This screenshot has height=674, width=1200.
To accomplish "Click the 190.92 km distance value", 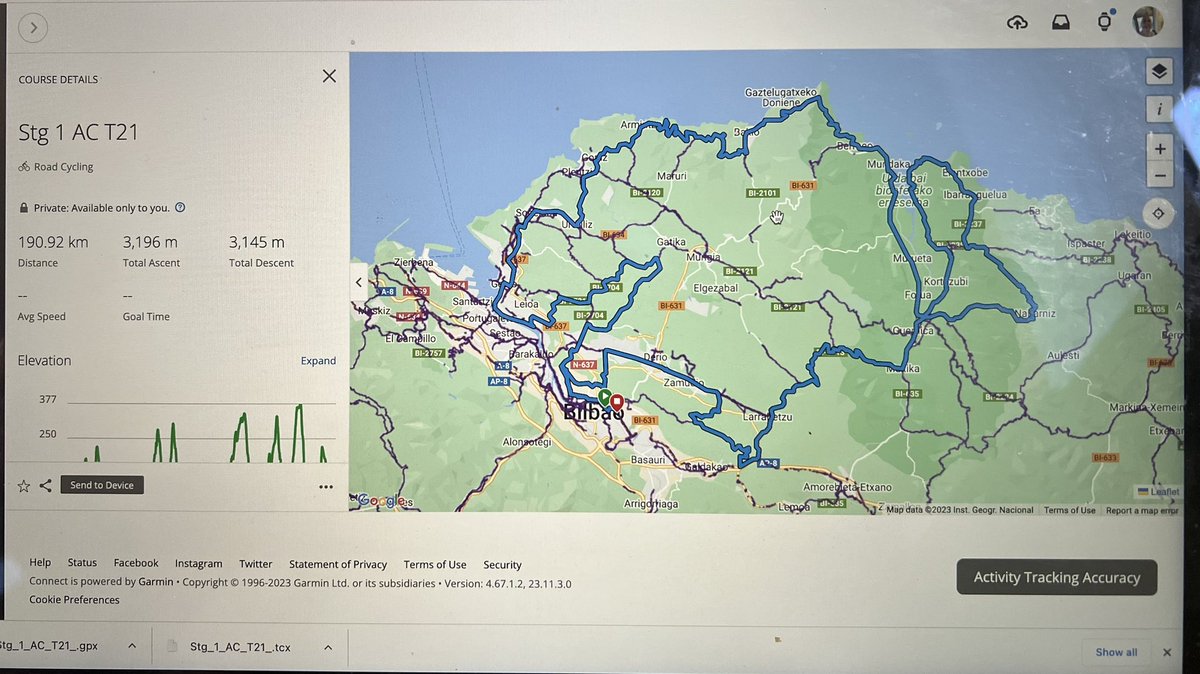I will [x=53, y=242].
